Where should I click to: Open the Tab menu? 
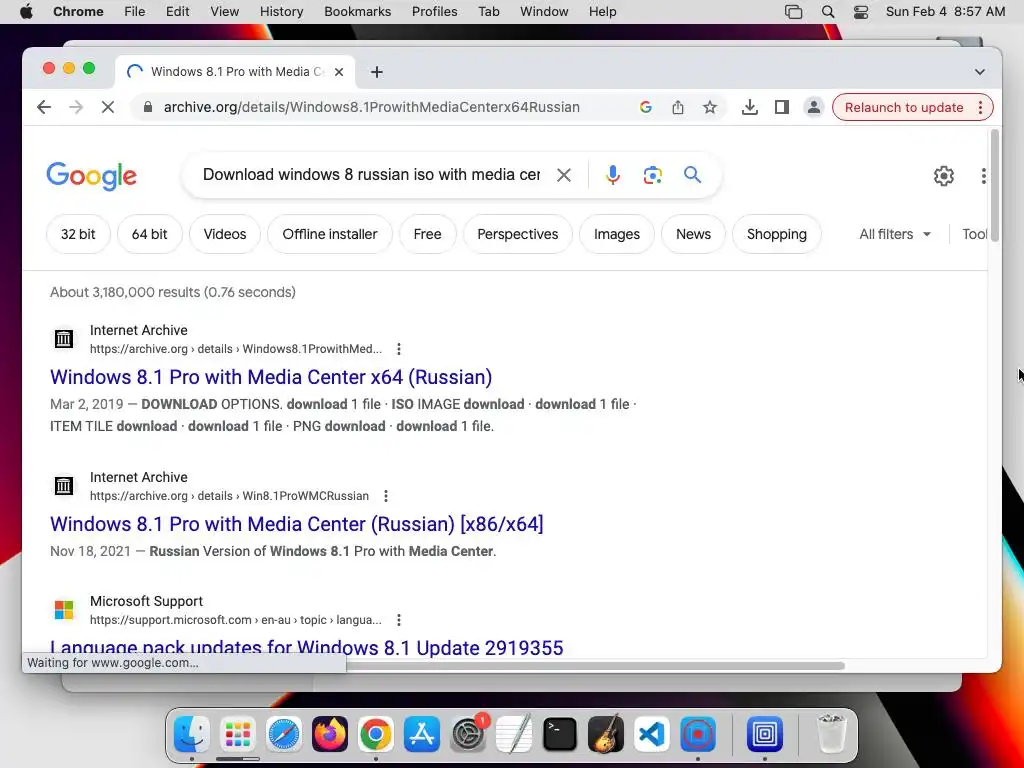[x=488, y=12]
